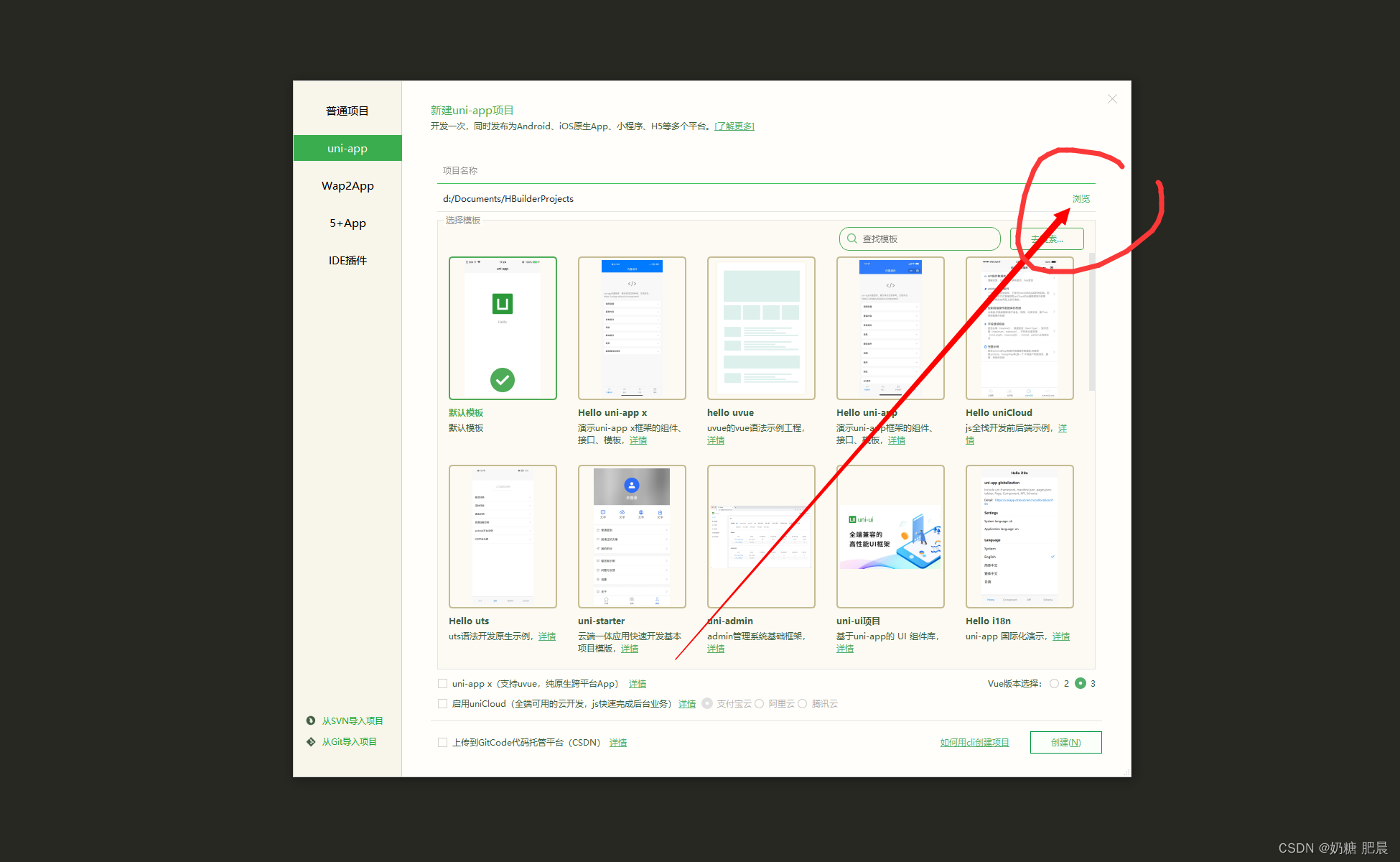Select the Hello uni-app x template thumbnail
The height and width of the screenshot is (862, 1400).
[x=632, y=328]
